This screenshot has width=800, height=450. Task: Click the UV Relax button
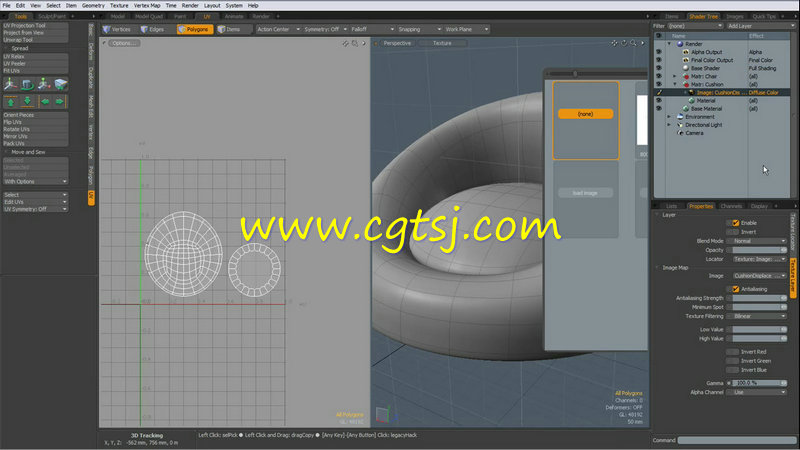[35, 57]
